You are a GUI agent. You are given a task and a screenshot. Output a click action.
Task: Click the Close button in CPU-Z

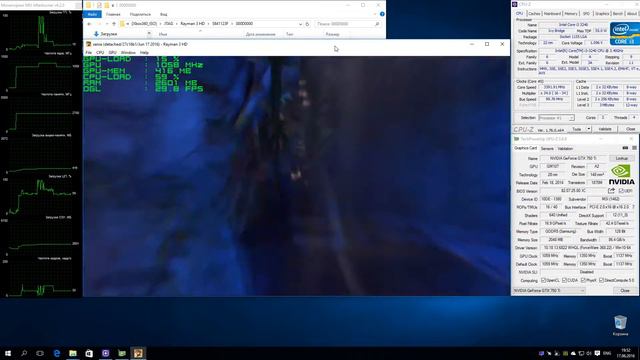click(630, 129)
